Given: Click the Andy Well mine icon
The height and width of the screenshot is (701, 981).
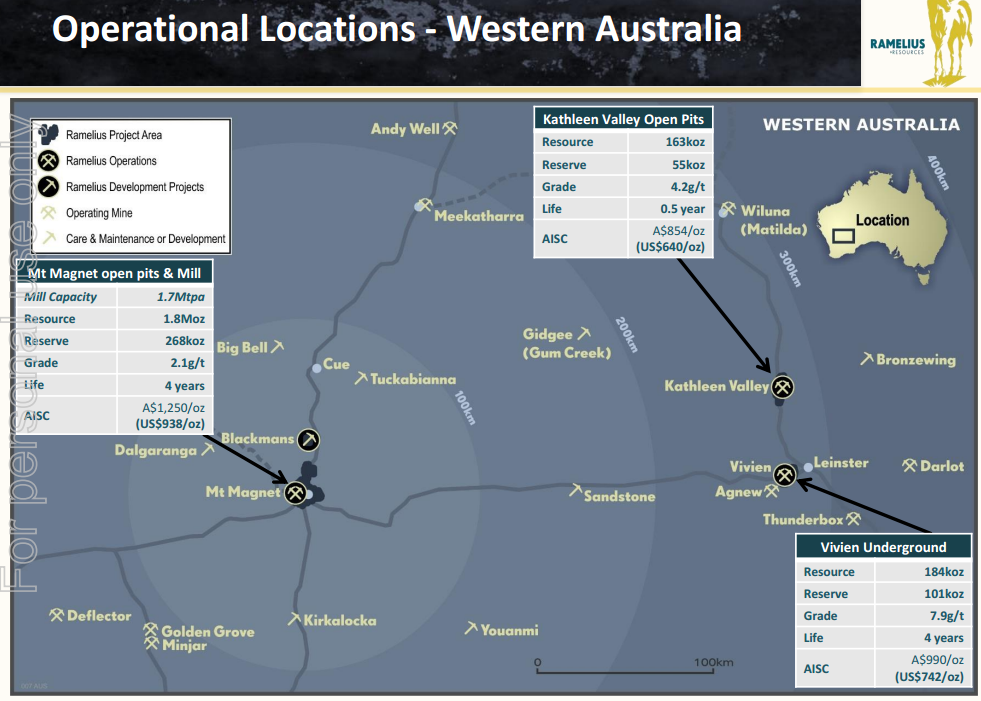Looking at the screenshot, I should click(450, 128).
